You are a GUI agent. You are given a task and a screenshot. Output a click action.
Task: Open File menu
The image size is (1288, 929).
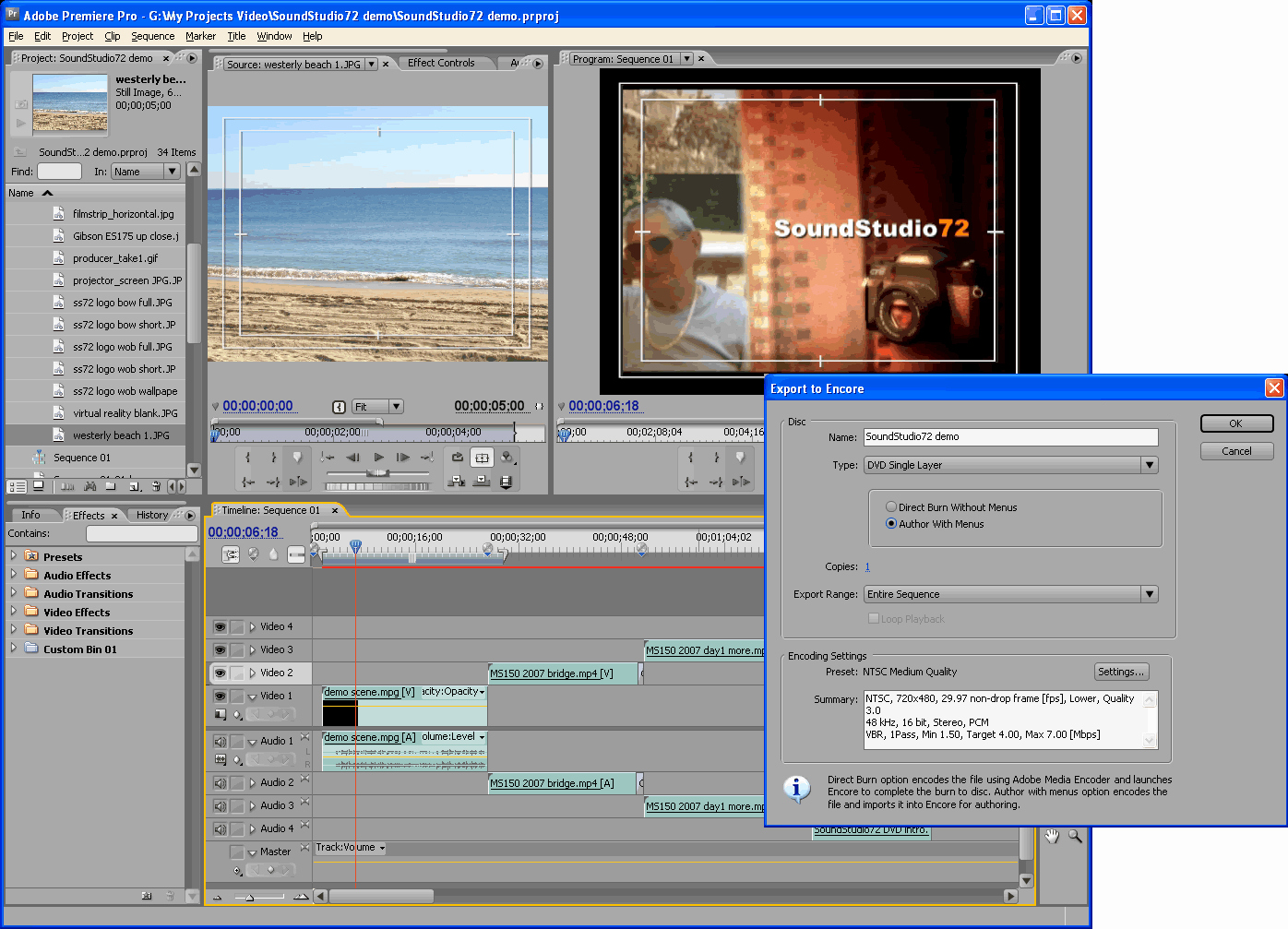pyautogui.click(x=16, y=36)
